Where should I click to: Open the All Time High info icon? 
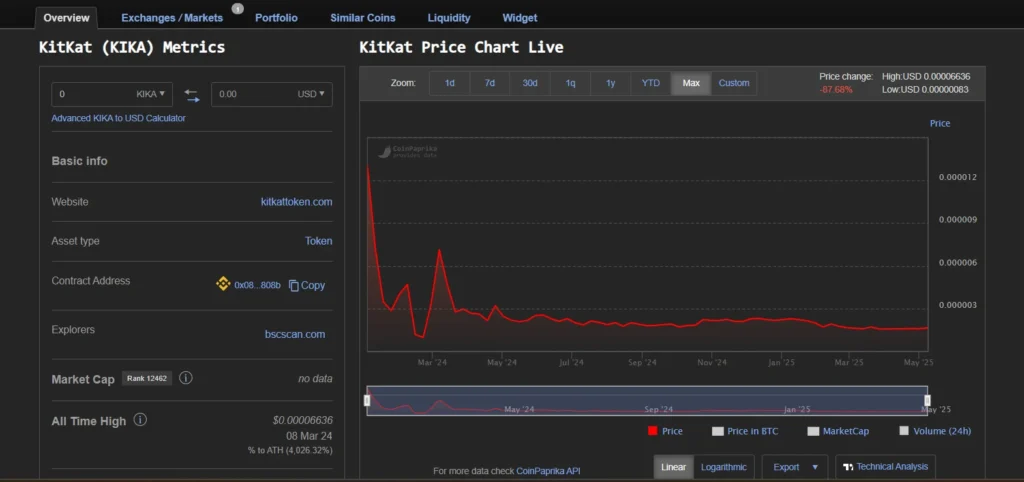click(140, 420)
